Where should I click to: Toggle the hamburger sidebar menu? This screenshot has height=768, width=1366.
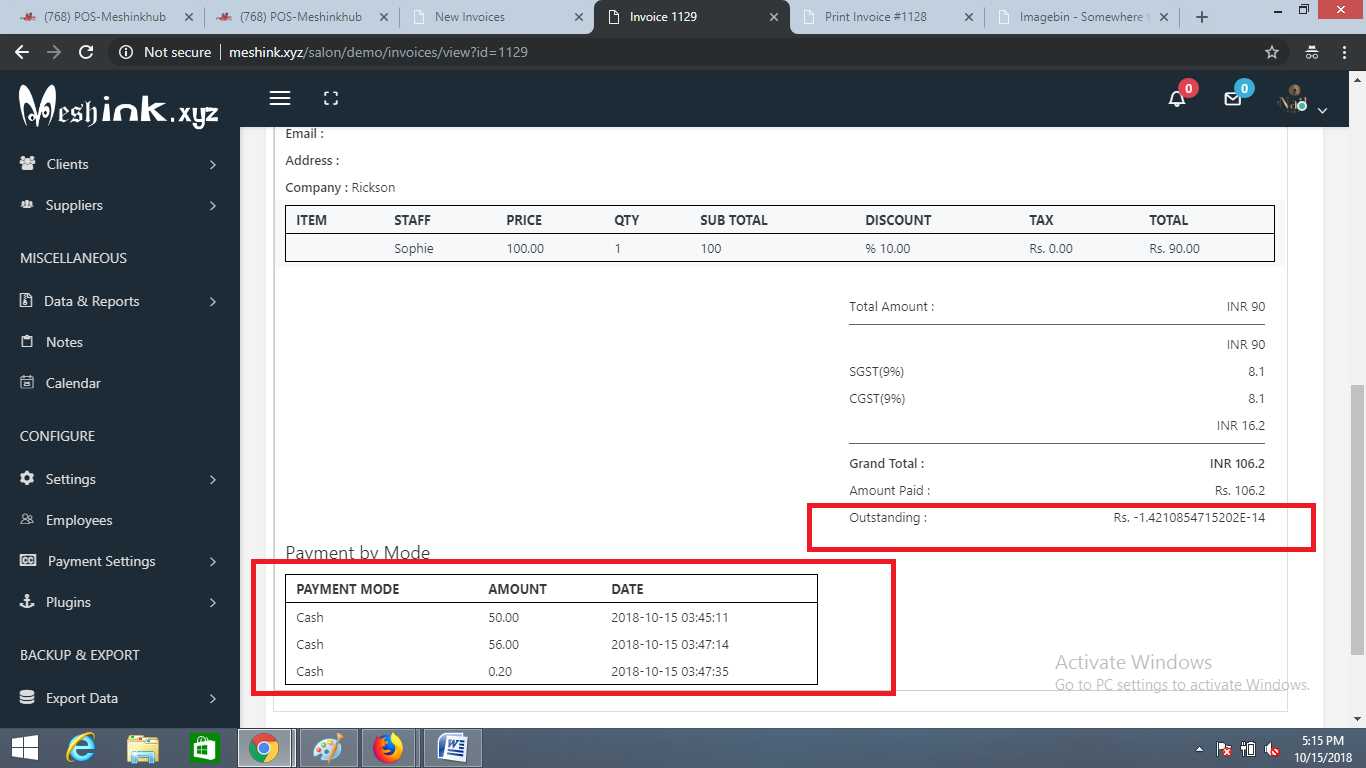point(280,98)
